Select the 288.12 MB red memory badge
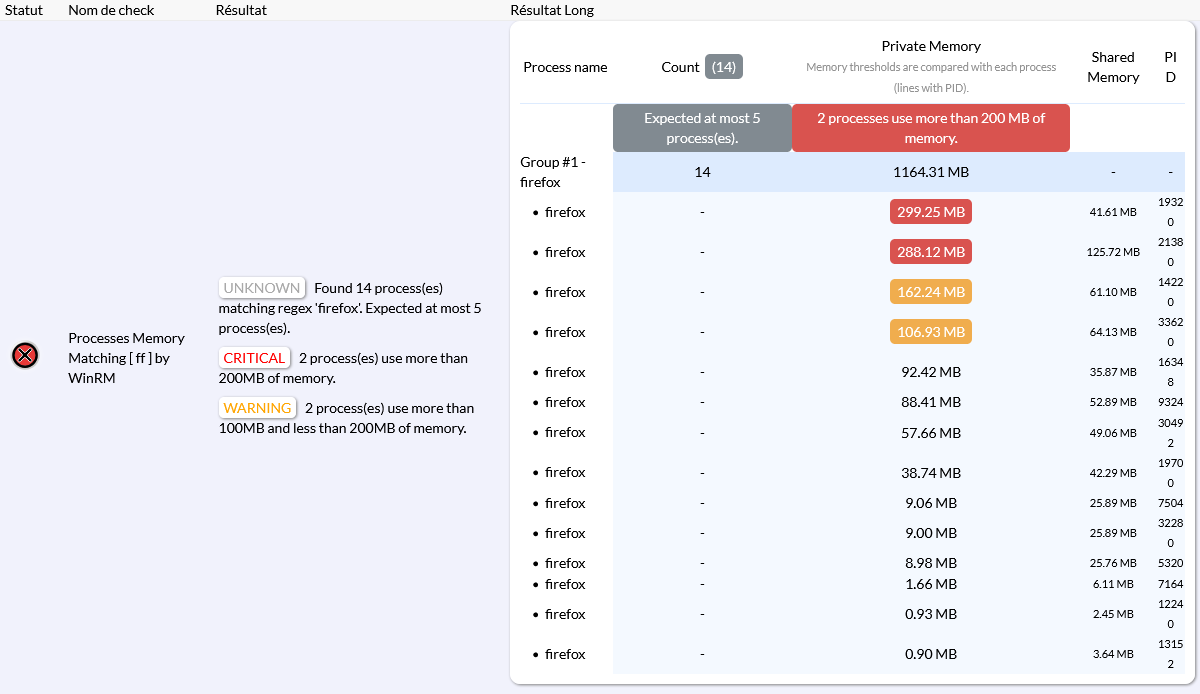The width and height of the screenshot is (1200, 694). click(930, 252)
